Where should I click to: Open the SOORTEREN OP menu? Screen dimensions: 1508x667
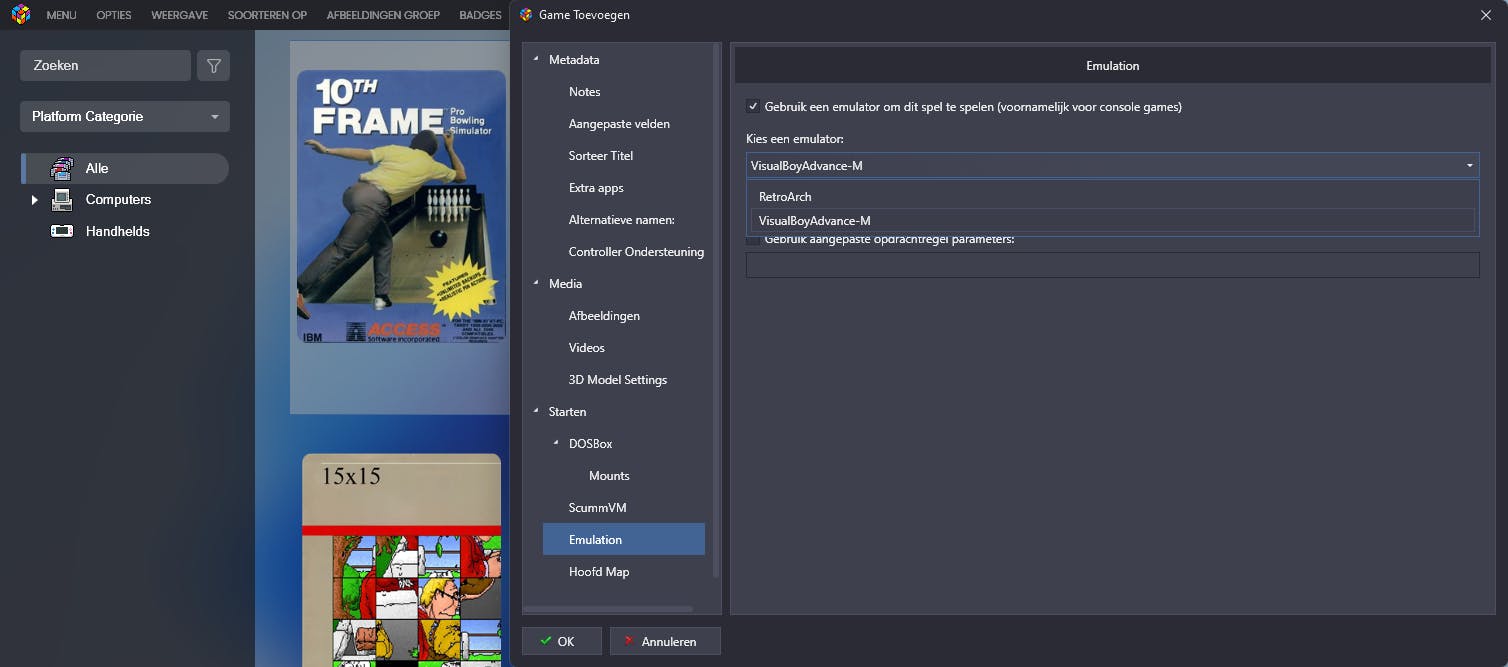click(x=267, y=15)
